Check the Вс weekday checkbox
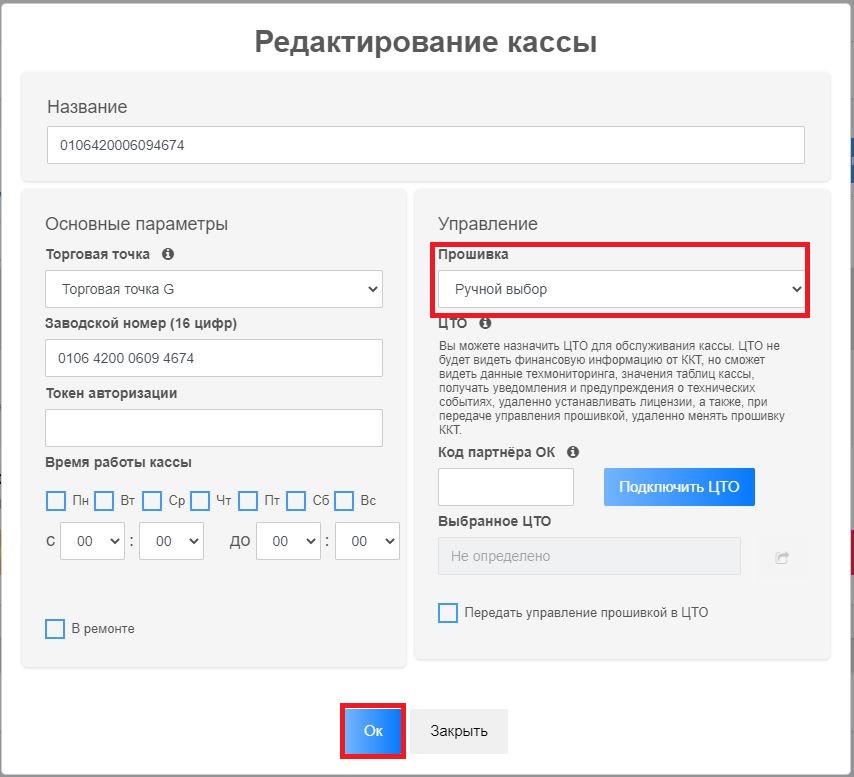The image size is (854, 777). [344, 500]
